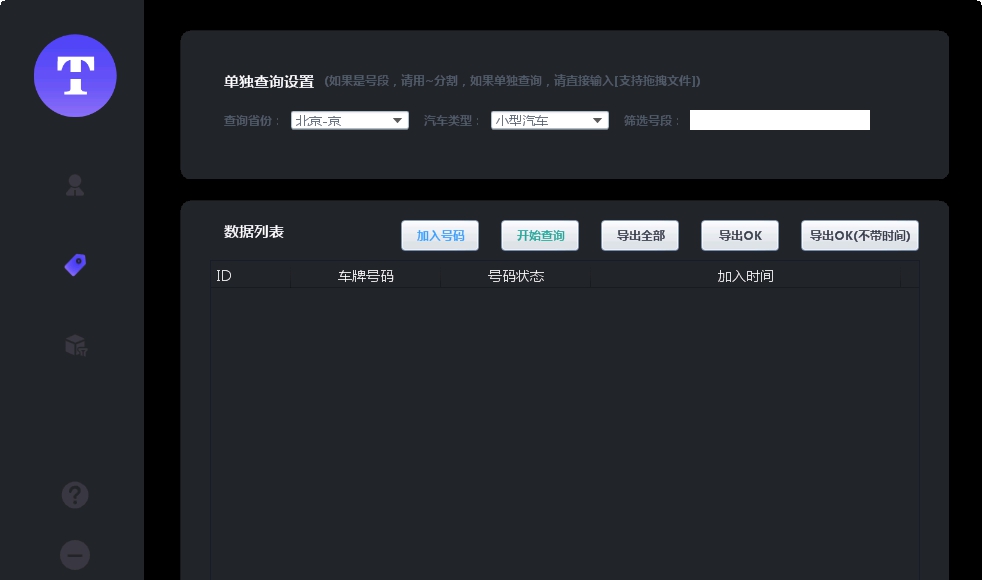Click the 号码状态 column header
Image resolution: width=983 pixels, height=580 pixels.
(x=516, y=276)
